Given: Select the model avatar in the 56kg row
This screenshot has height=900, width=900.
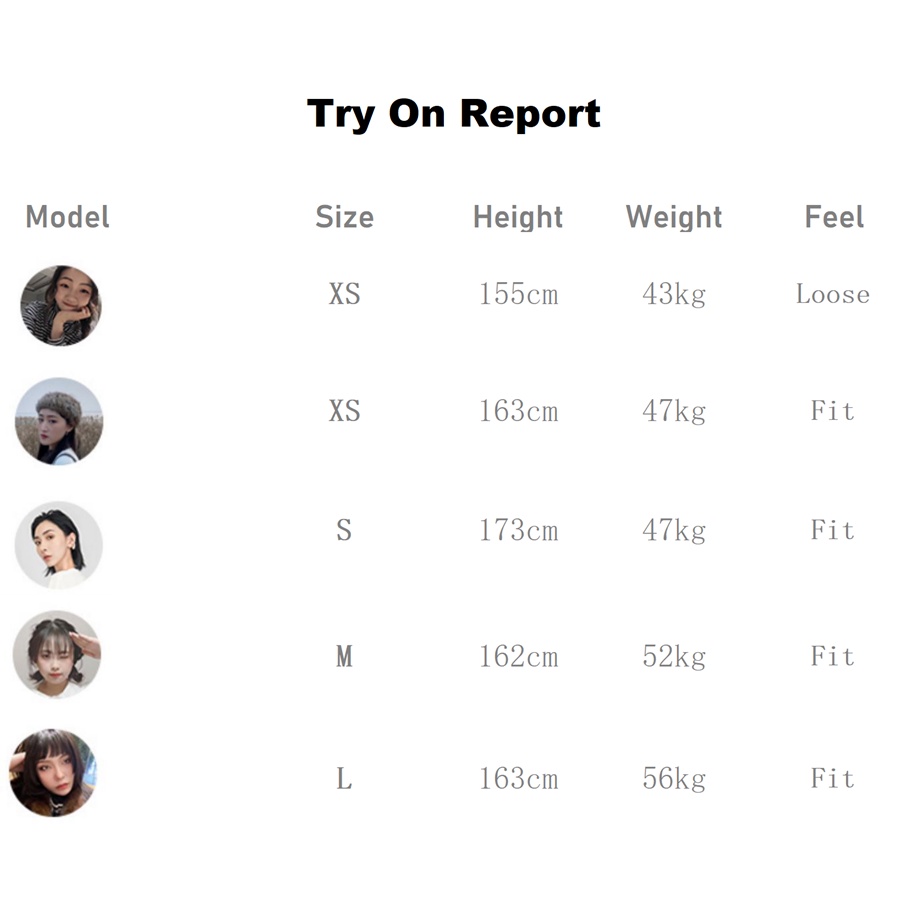Looking at the screenshot, I should click(53, 772).
